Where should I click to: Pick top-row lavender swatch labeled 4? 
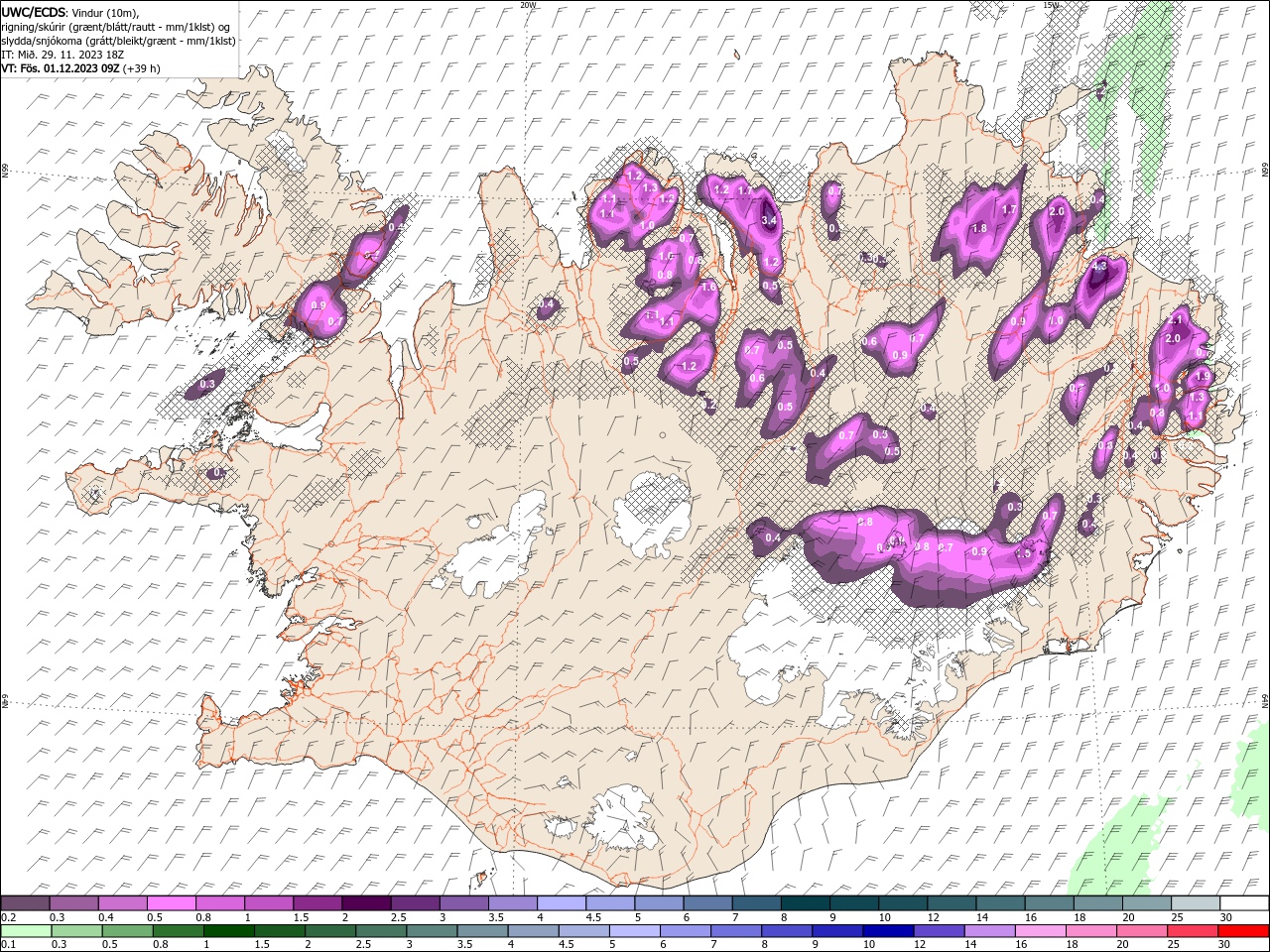point(562,902)
